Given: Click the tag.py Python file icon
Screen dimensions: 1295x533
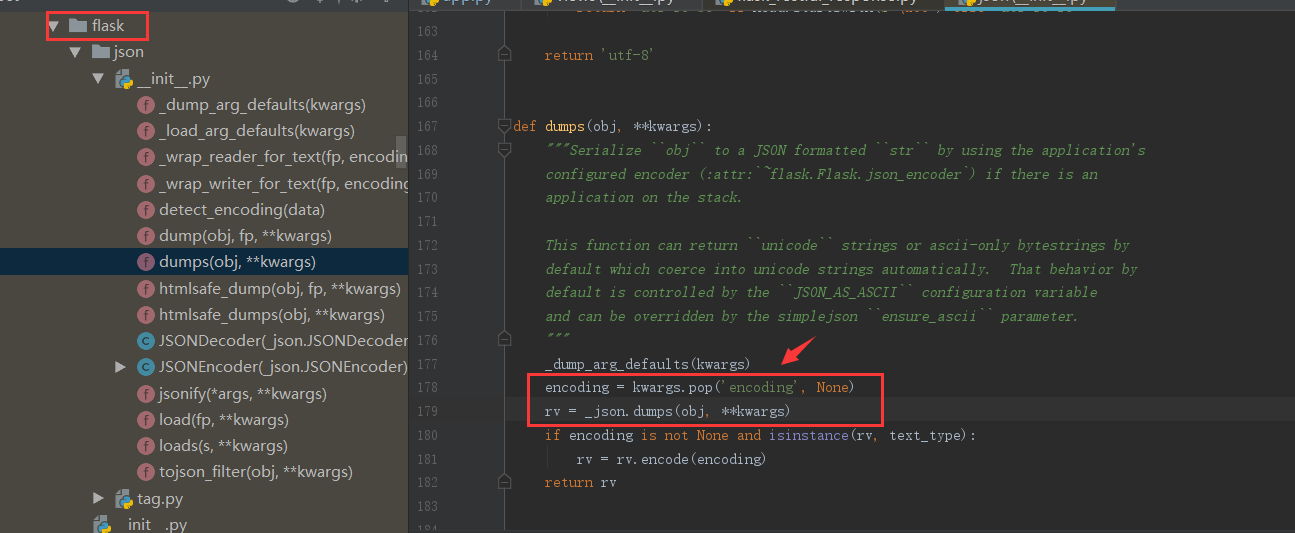Looking at the screenshot, I should coord(124,499).
